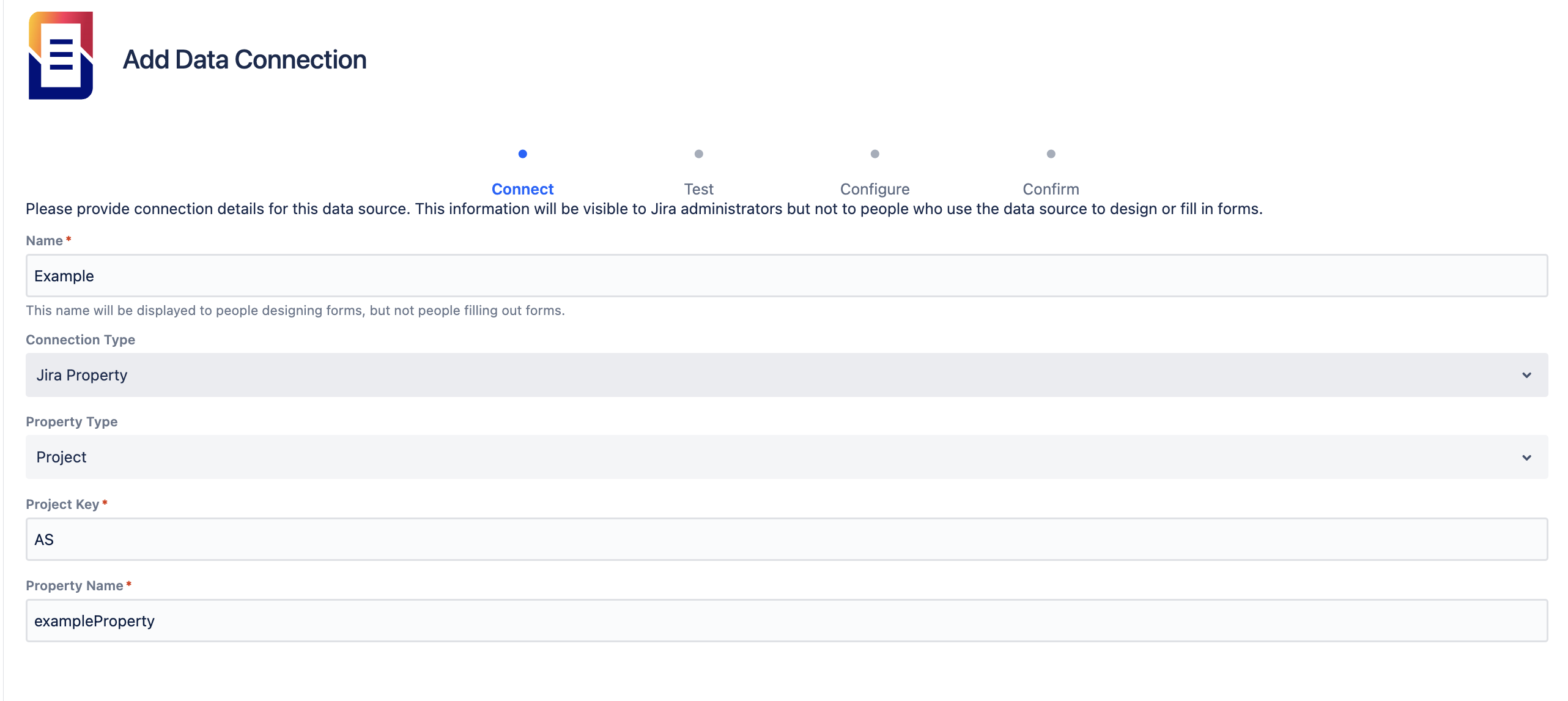Click the Configure step dot
1568x701 pixels.
click(875, 154)
